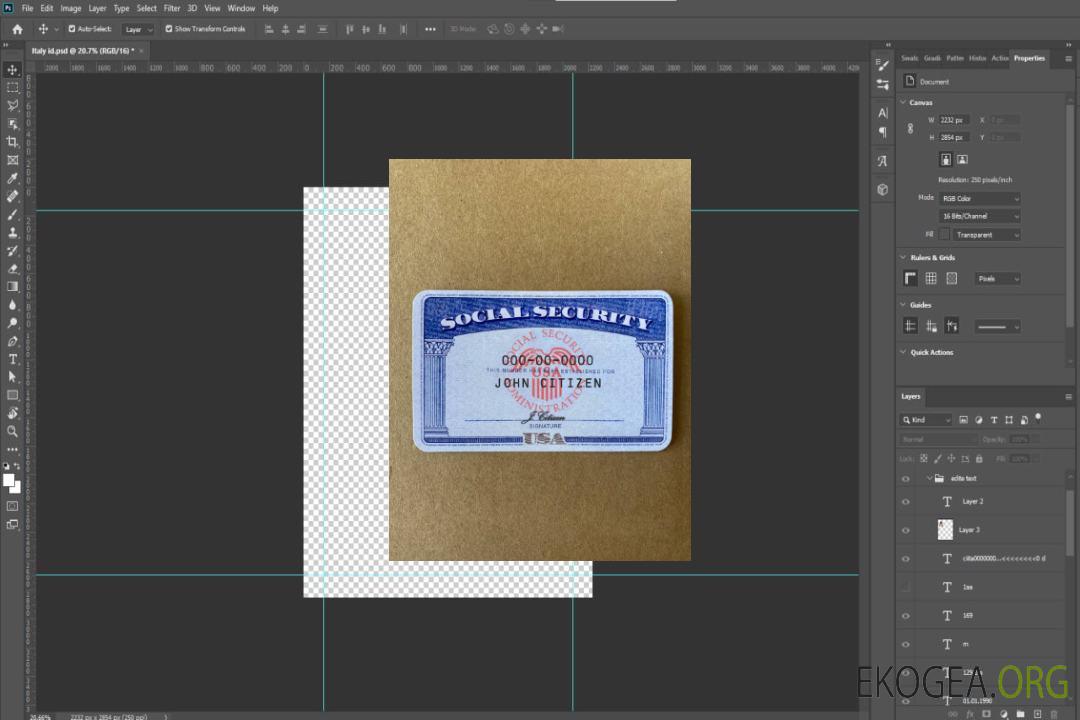Click align left edges icon

tap(269, 29)
